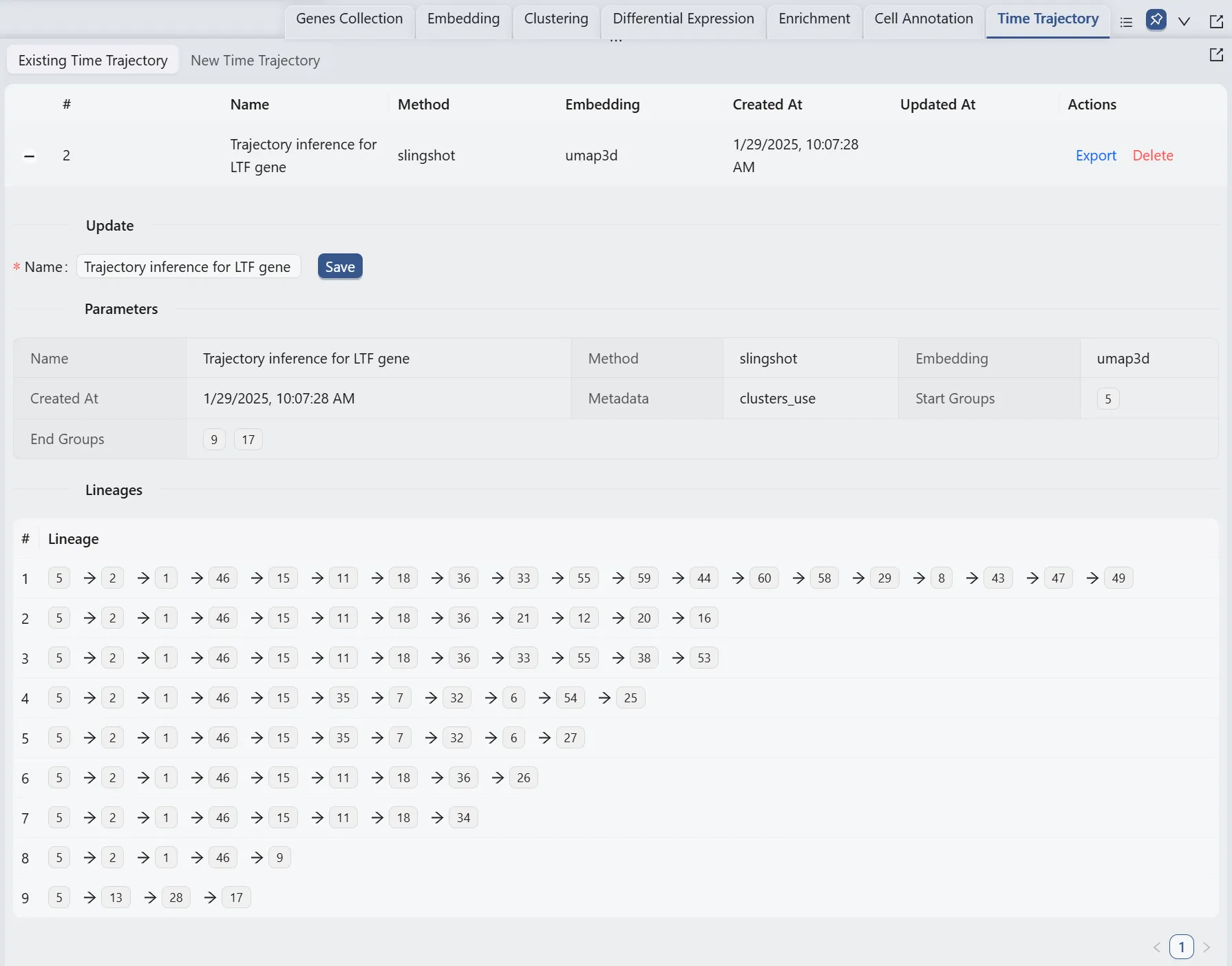Click cluster 49 tag in lineage 1
The image size is (1232, 966).
1118,578
